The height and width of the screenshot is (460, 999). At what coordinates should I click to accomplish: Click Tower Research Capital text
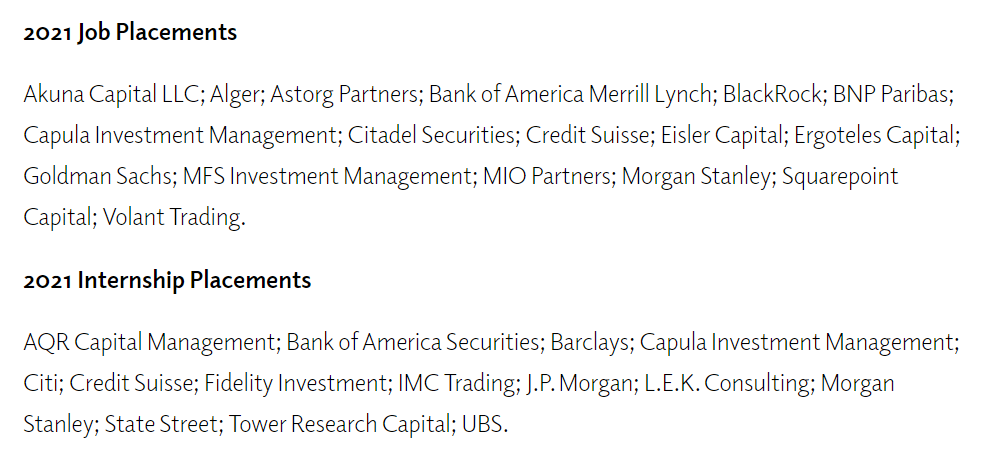coord(340,424)
